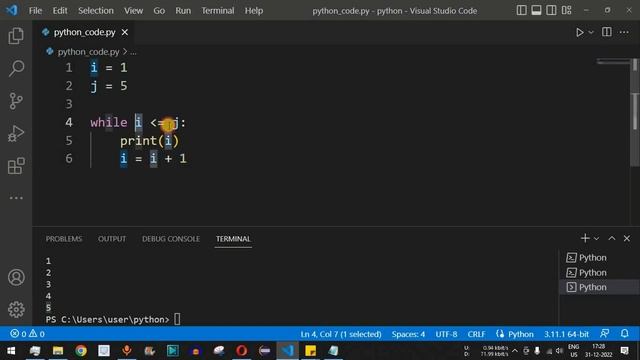Open the Edit menu
This screenshot has height=360, width=640.
click(x=60, y=11)
